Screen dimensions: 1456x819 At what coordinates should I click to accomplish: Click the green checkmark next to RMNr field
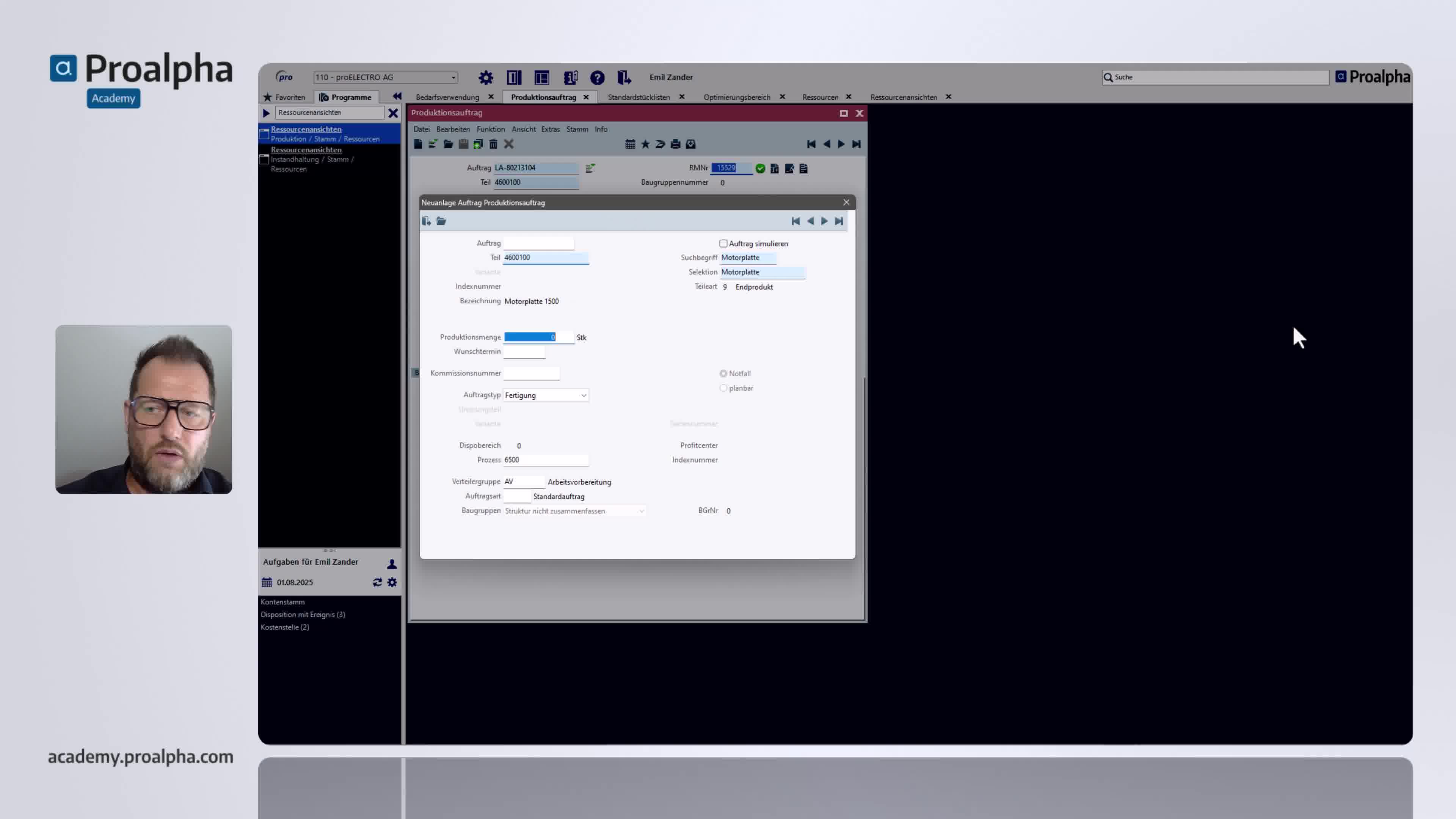(759, 168)
